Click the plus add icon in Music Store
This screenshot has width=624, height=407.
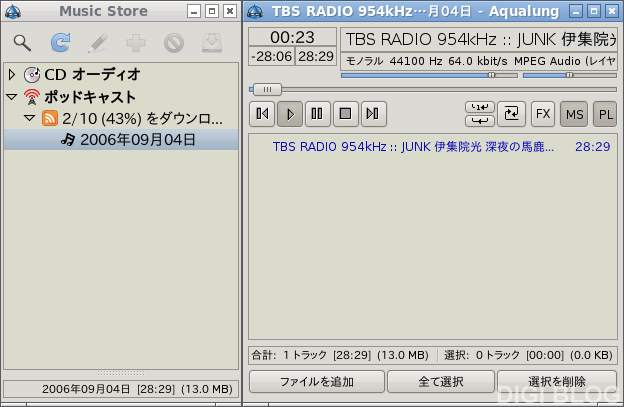136,43
